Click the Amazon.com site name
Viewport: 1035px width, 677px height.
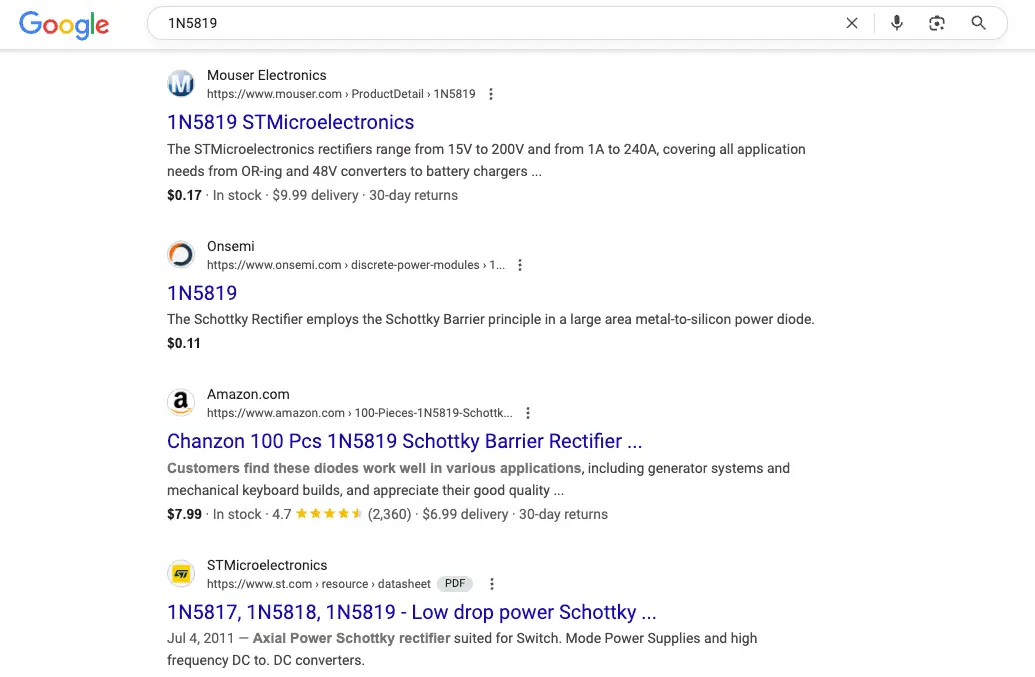pyautogui.click(x=248, y=394)
